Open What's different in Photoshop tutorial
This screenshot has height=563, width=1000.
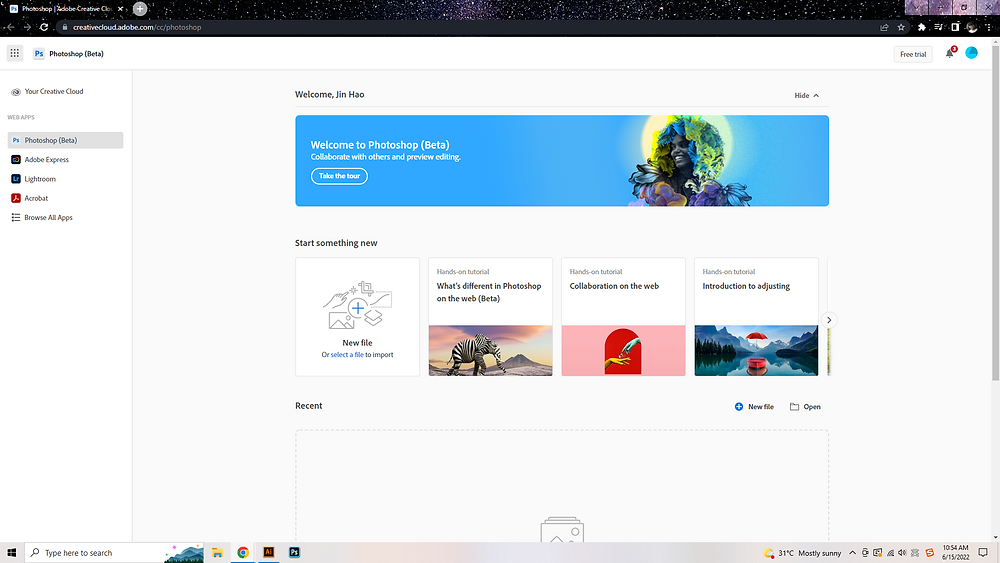[490, 317]
